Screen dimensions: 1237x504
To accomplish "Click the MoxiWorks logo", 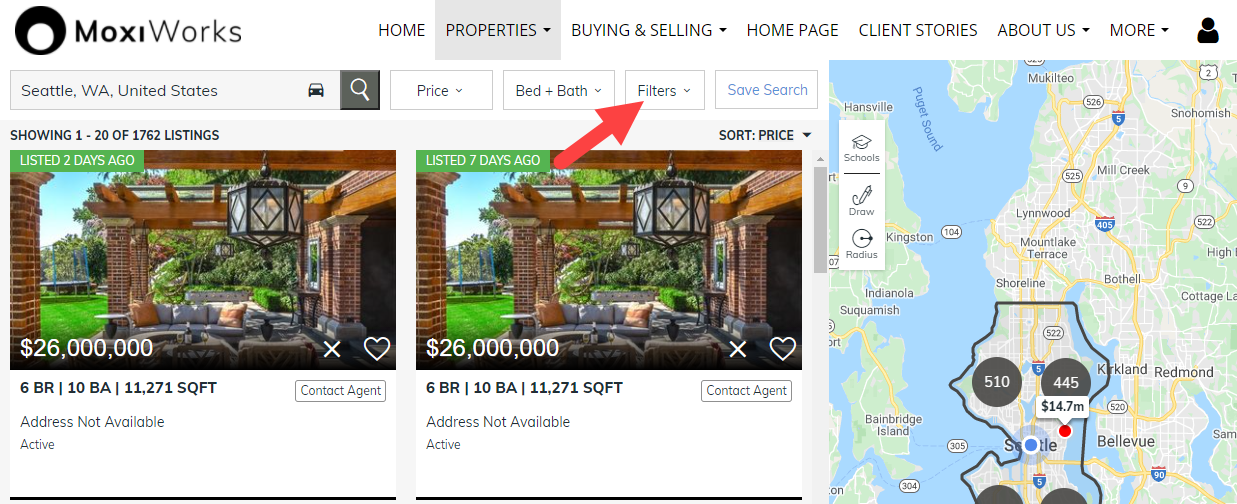I will pyautogui.click(x=128, y=31).
